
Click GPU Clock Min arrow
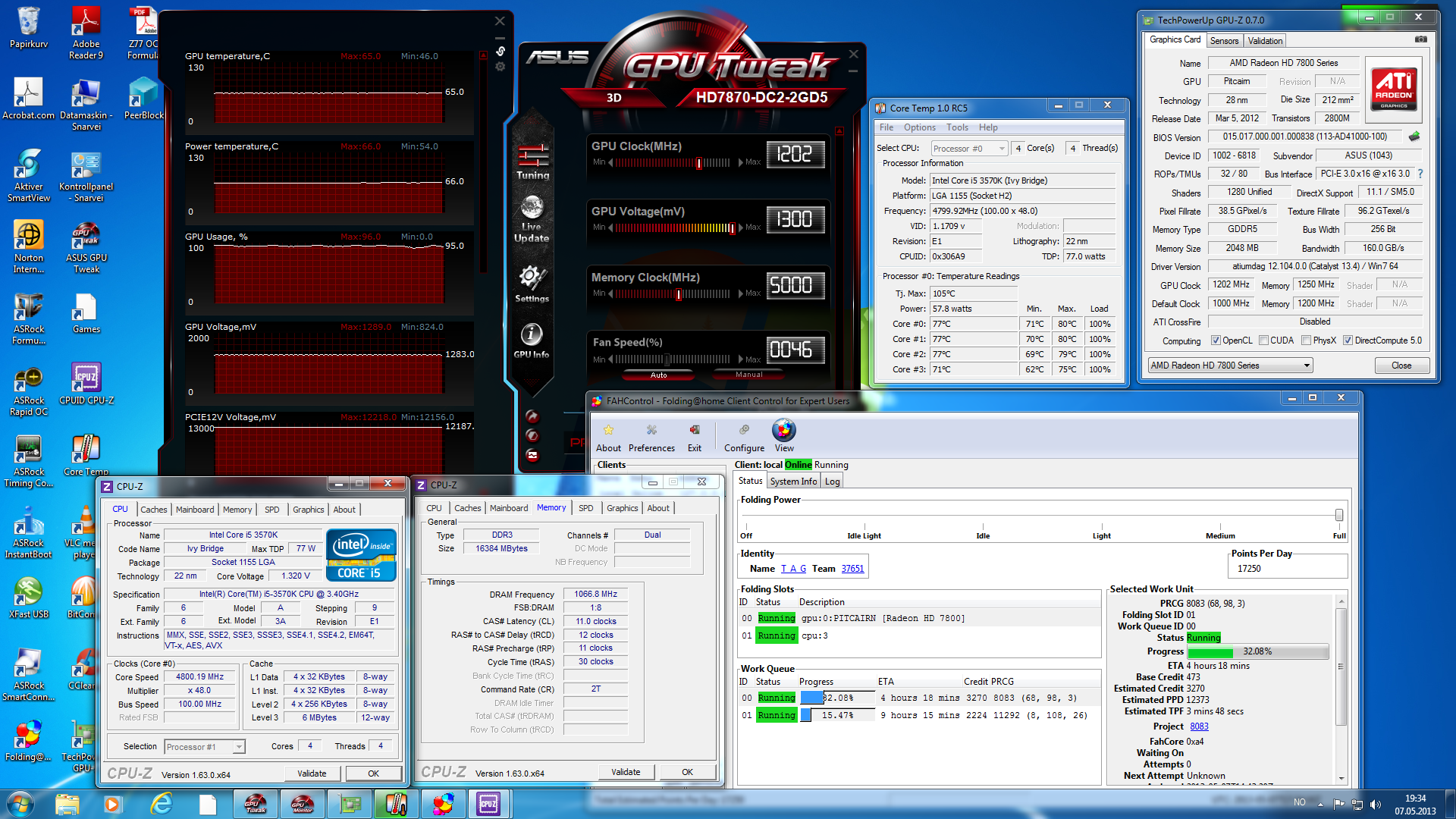tap(610, 162)
